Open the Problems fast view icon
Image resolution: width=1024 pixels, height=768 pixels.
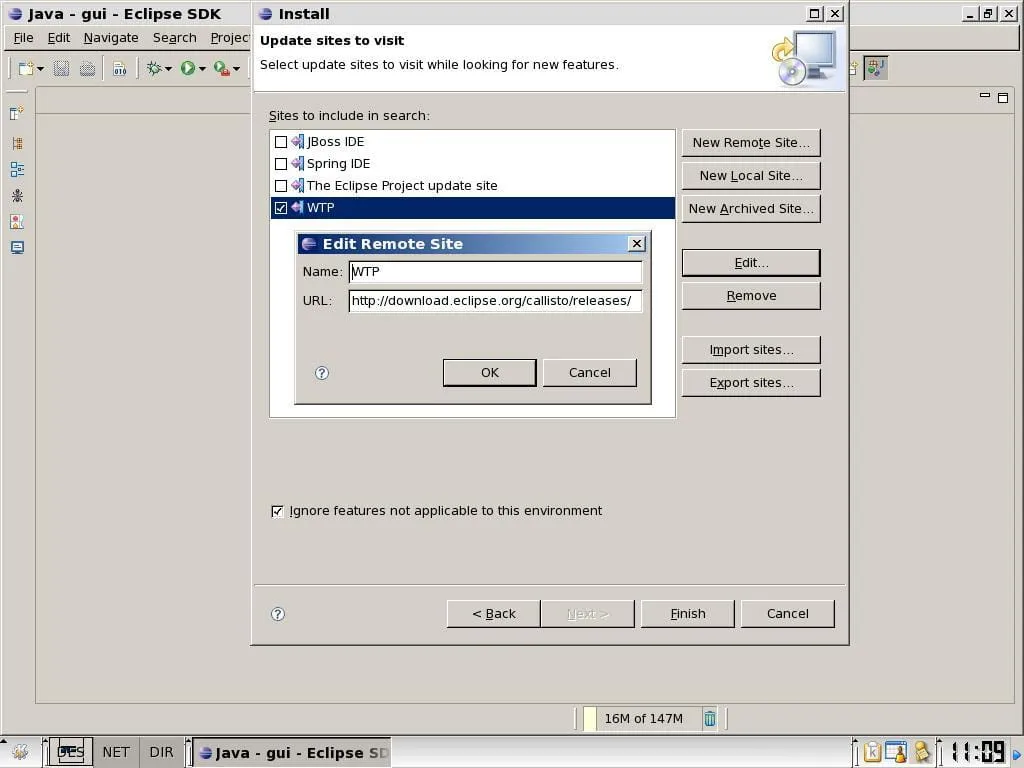17,222
